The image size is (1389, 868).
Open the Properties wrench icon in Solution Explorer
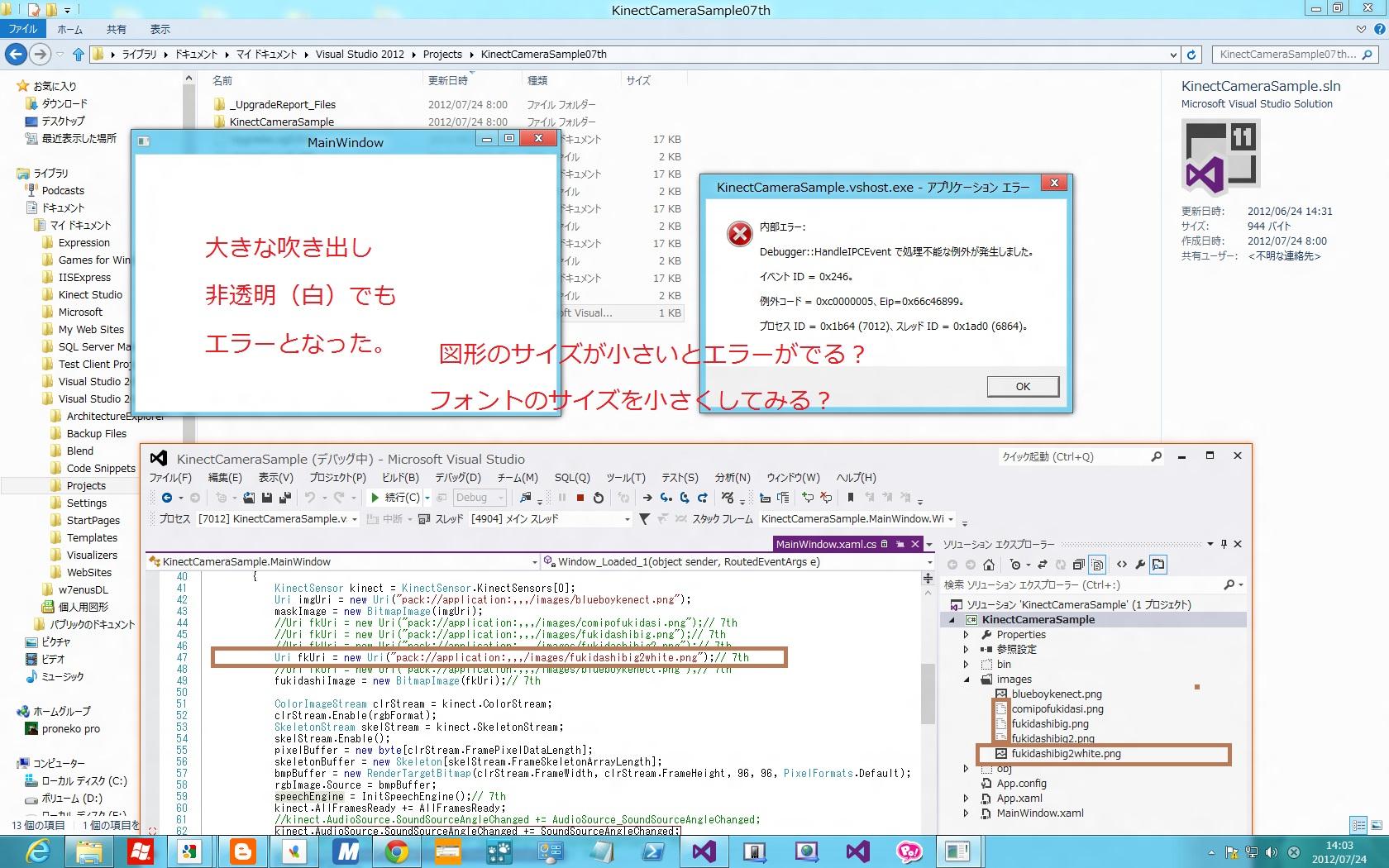point(1140,565)
